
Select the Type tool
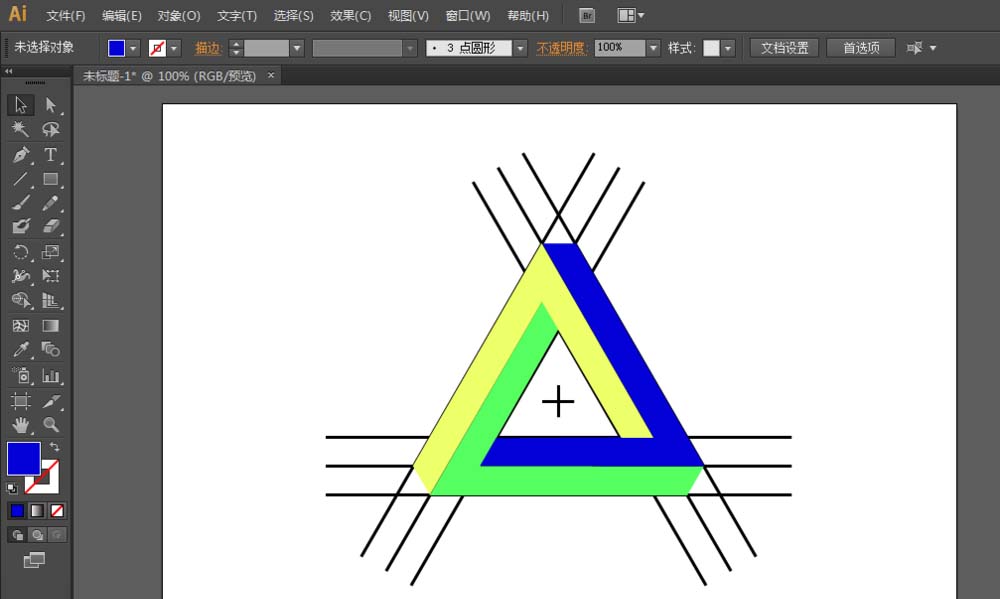pyautogui.click(x=49, y=155)
